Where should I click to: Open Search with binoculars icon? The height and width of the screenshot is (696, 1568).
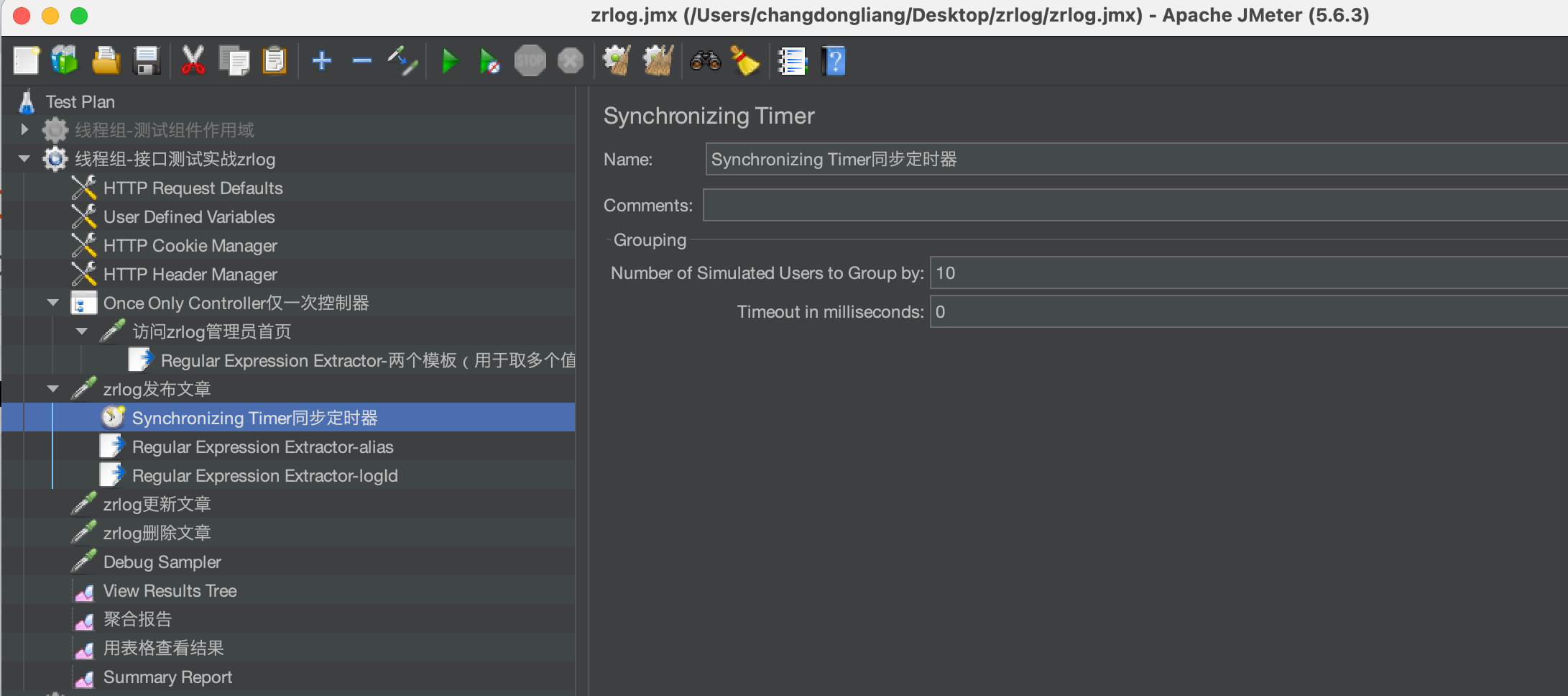click(705, 60)
